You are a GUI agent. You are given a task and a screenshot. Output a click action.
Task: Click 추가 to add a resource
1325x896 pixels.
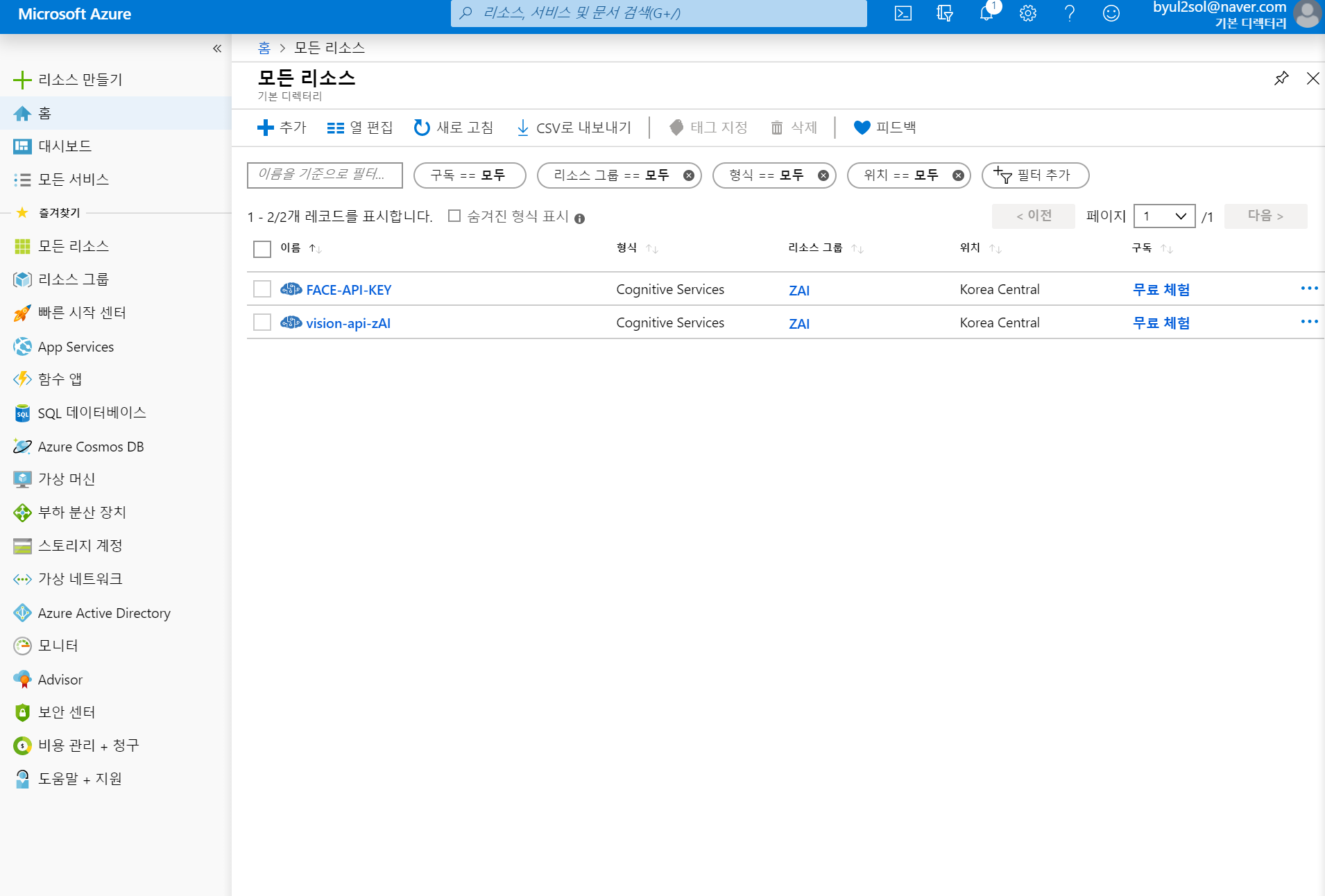point(282,128)
